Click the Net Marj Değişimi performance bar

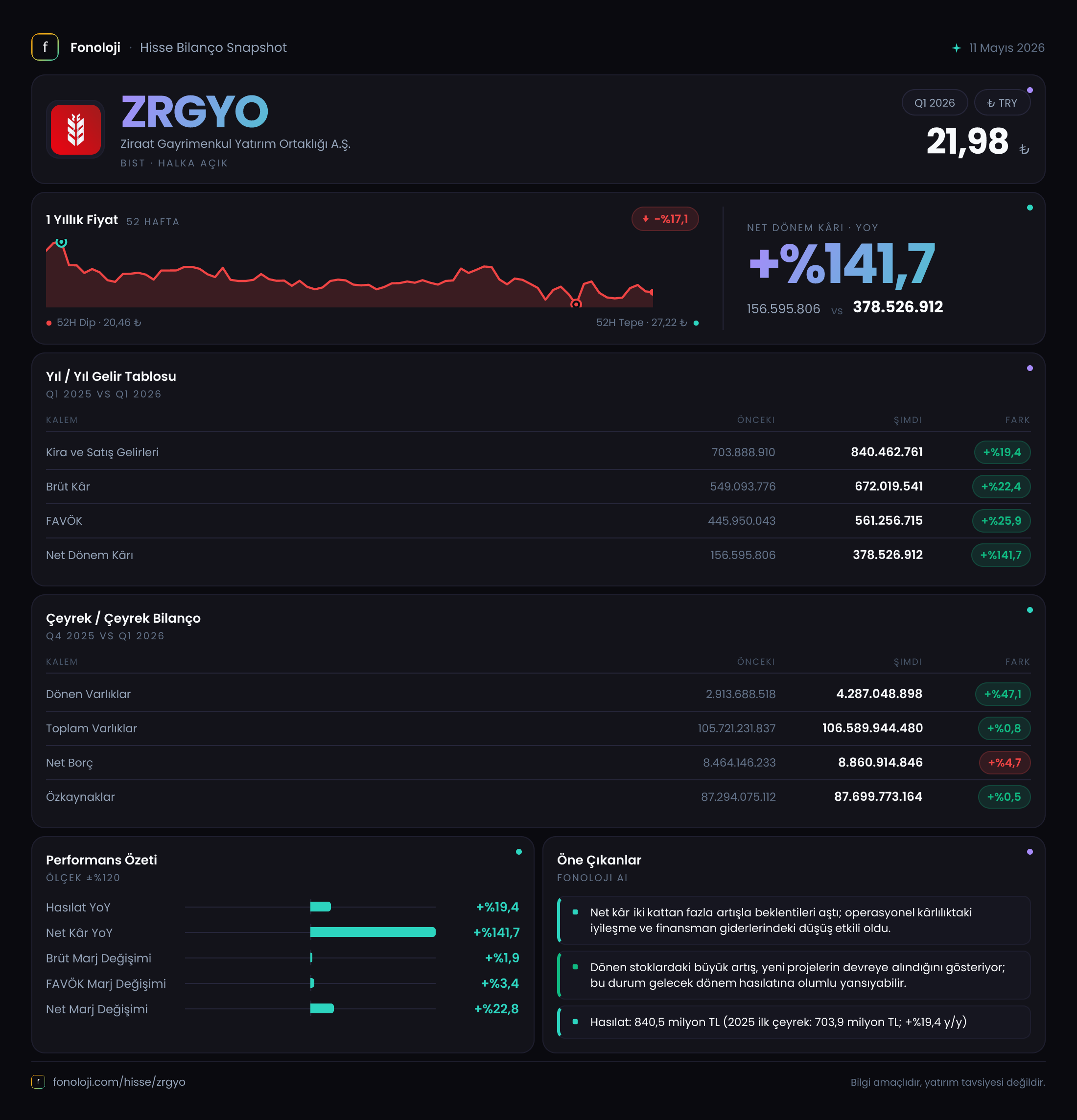coord(322,1008)
